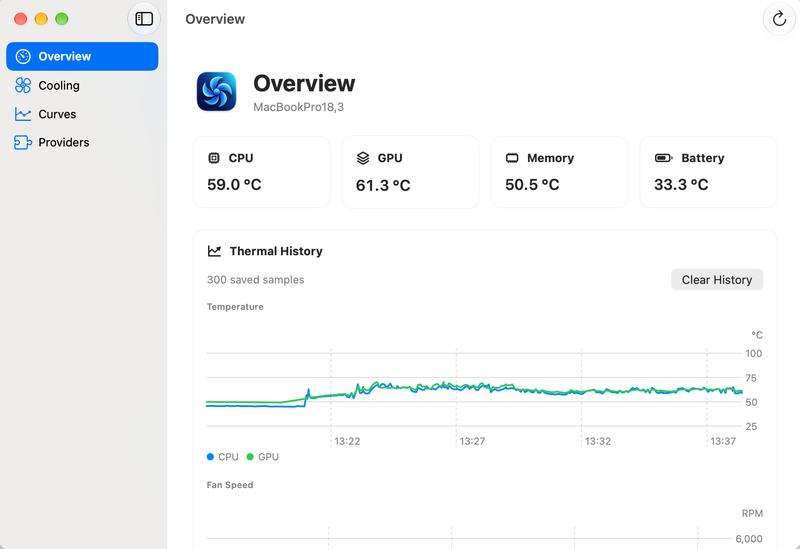Image resolution: width=800 pixels, height=549 pixels.
Task: Click the blue CPU legend dot
Action: pyautogui.click(x=210, y=457)
